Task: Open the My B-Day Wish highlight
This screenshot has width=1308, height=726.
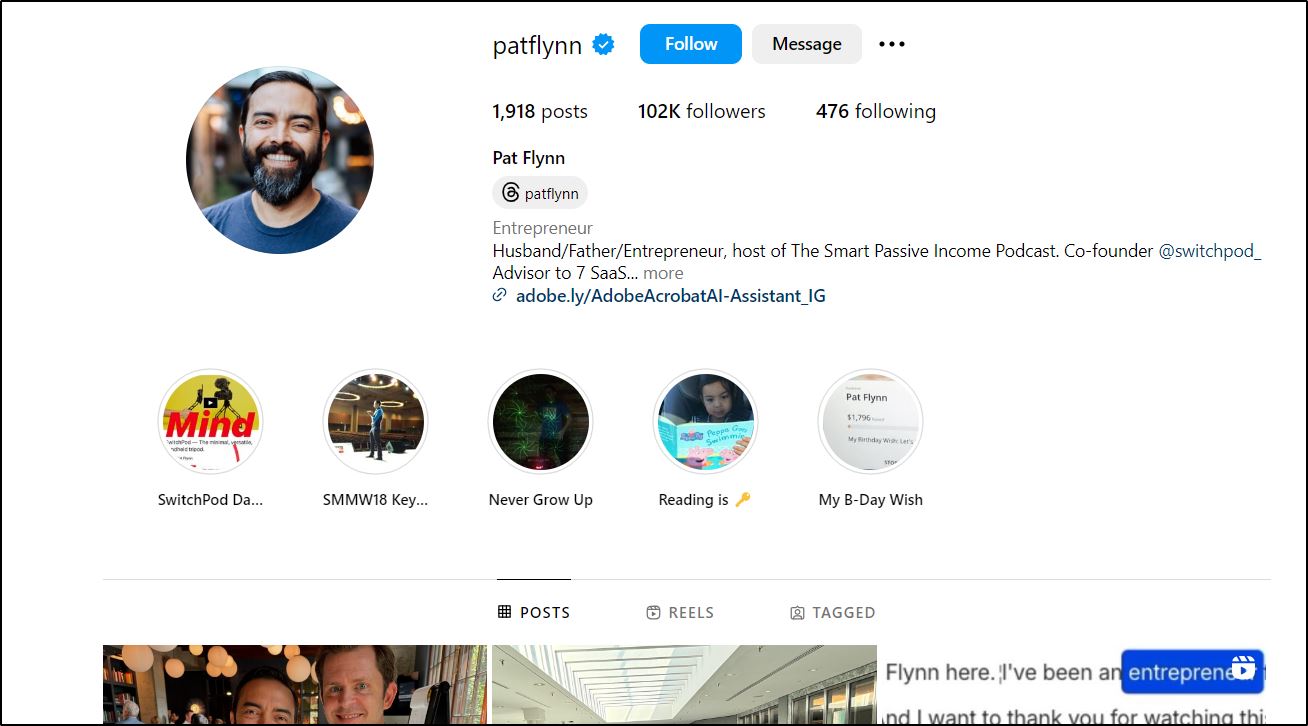Action: pyautogui.click(x=870, y=421)
